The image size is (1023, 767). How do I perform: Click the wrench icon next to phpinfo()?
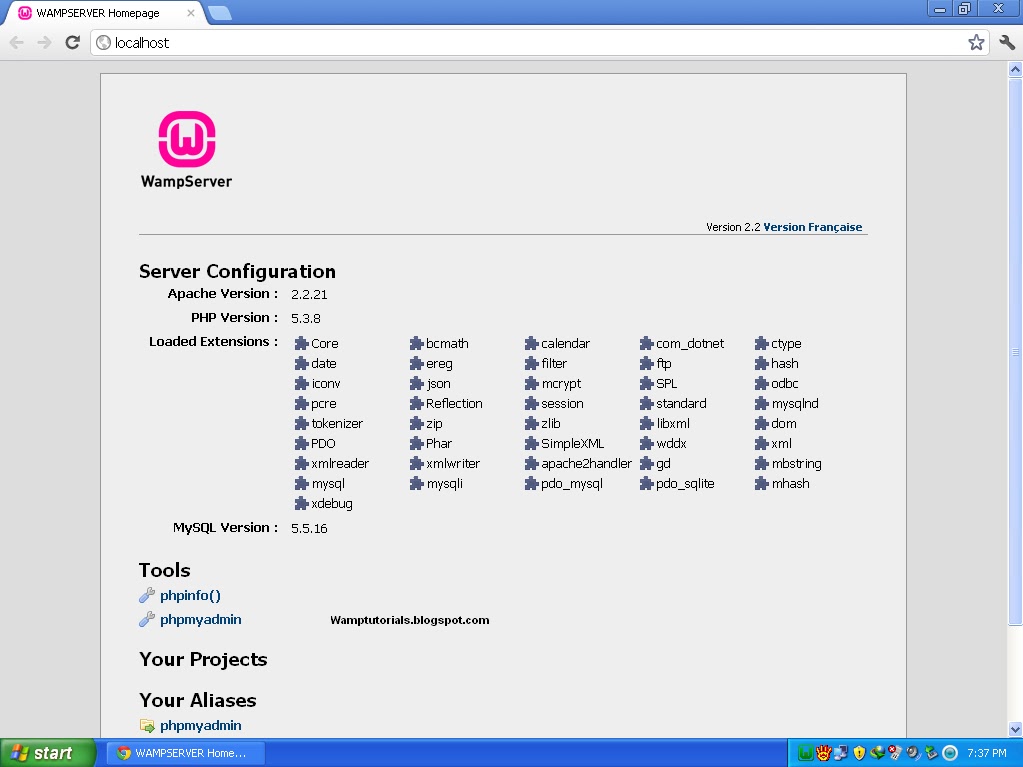(x=146, y=595)
